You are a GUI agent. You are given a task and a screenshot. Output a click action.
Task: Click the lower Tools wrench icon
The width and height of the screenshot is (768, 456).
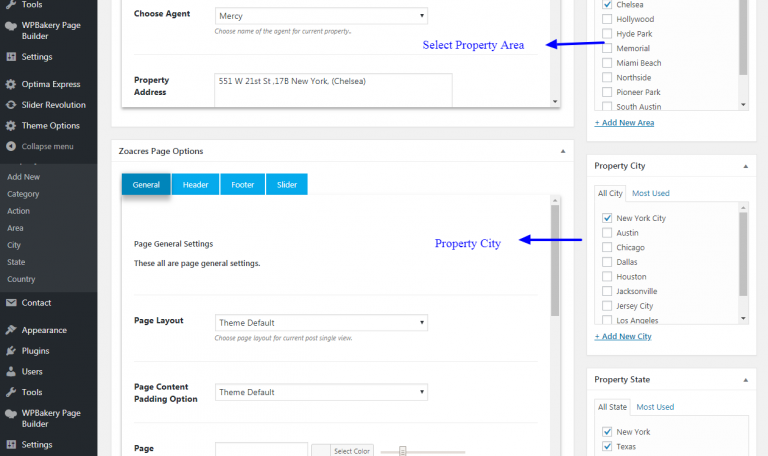(x=11, y=392)
